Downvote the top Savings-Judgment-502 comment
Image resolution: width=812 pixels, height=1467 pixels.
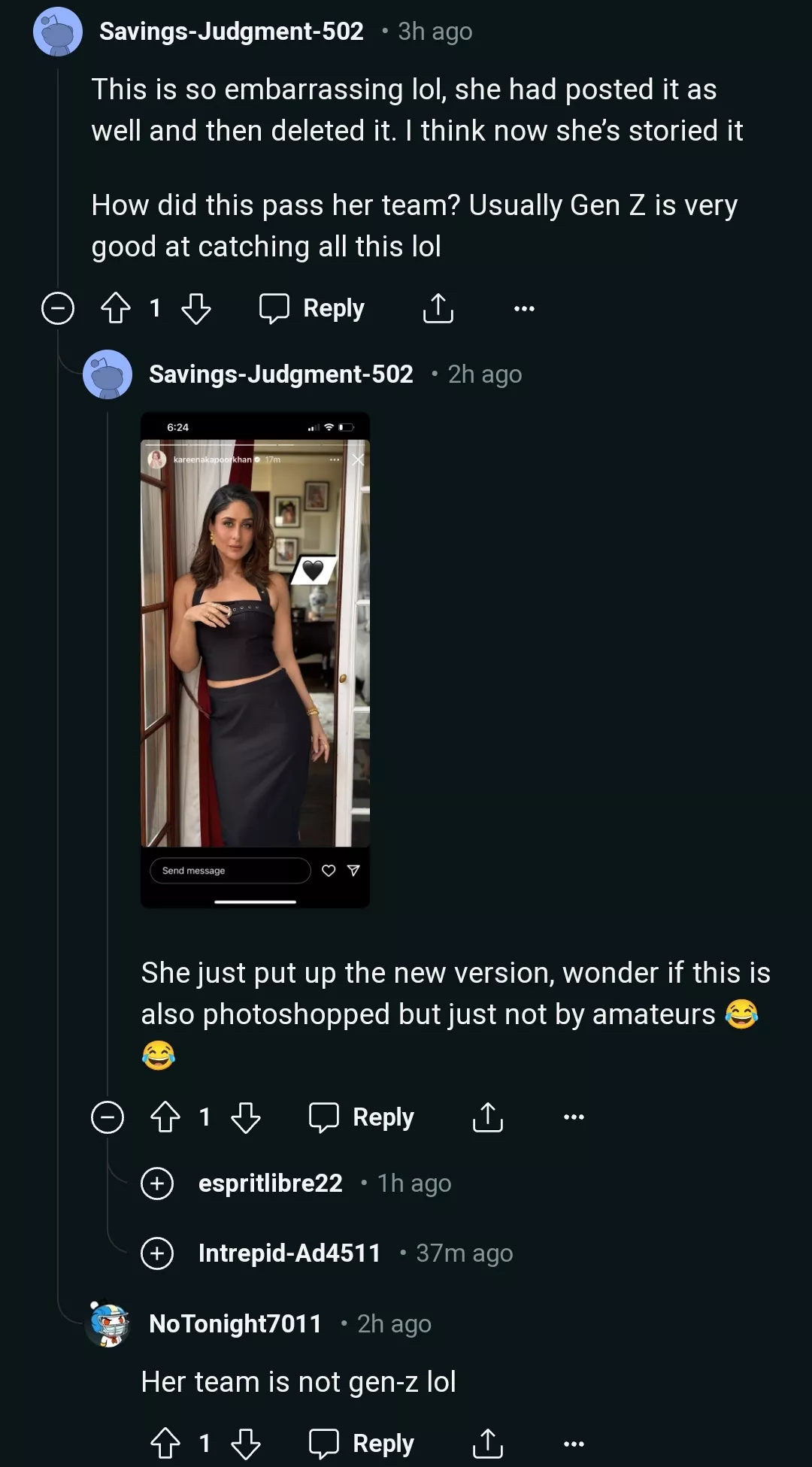coord(196,308)
